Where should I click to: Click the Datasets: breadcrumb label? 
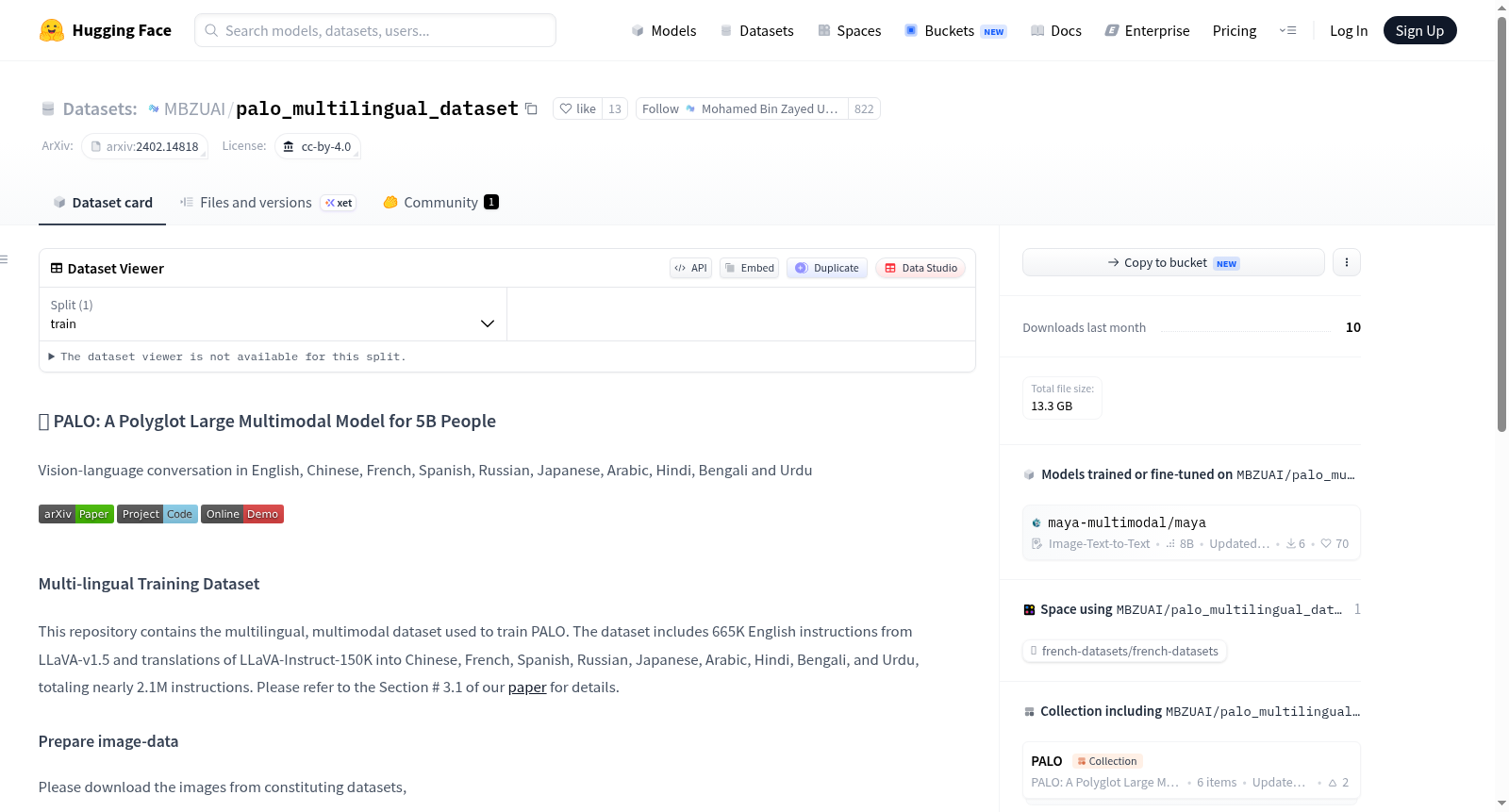pyautogui.click(x=100, y=108)
